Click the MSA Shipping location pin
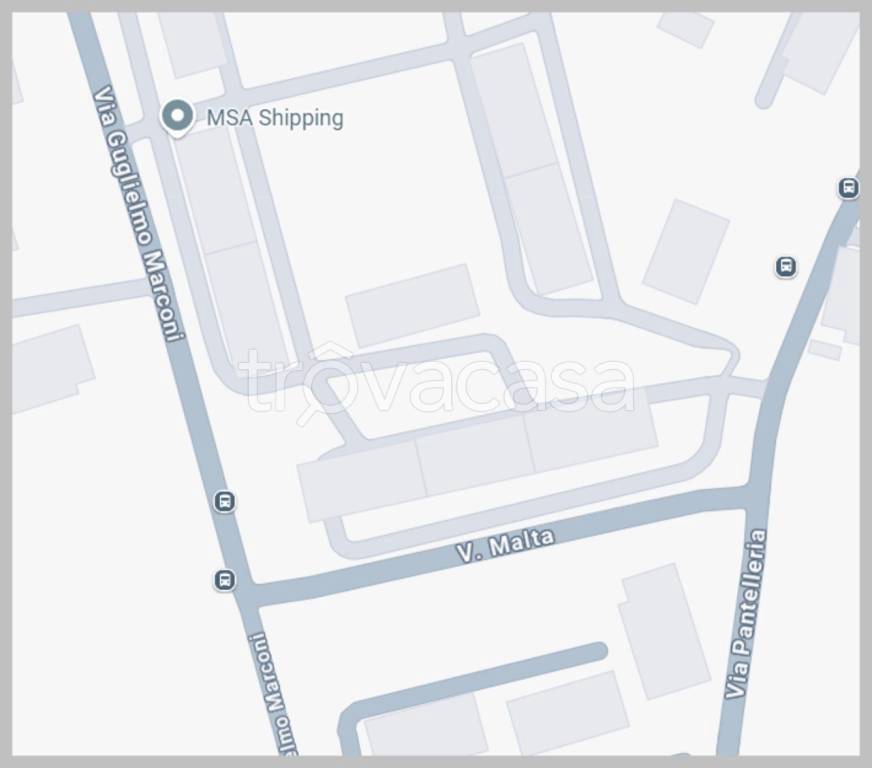The height and width of the screenshot is (768, 872). 177,117
